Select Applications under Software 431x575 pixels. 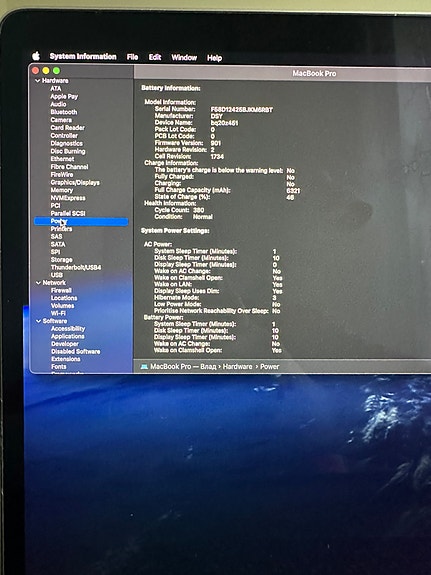[67, 336]
